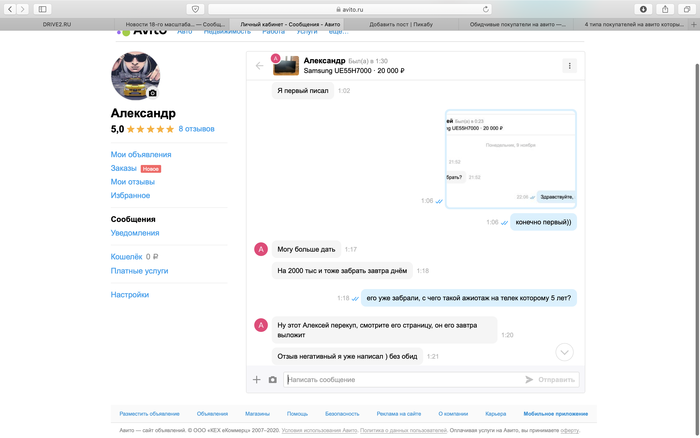Open the Samsung TV listing thumbnail
The image size is (700, 438).
pos(286,66)
